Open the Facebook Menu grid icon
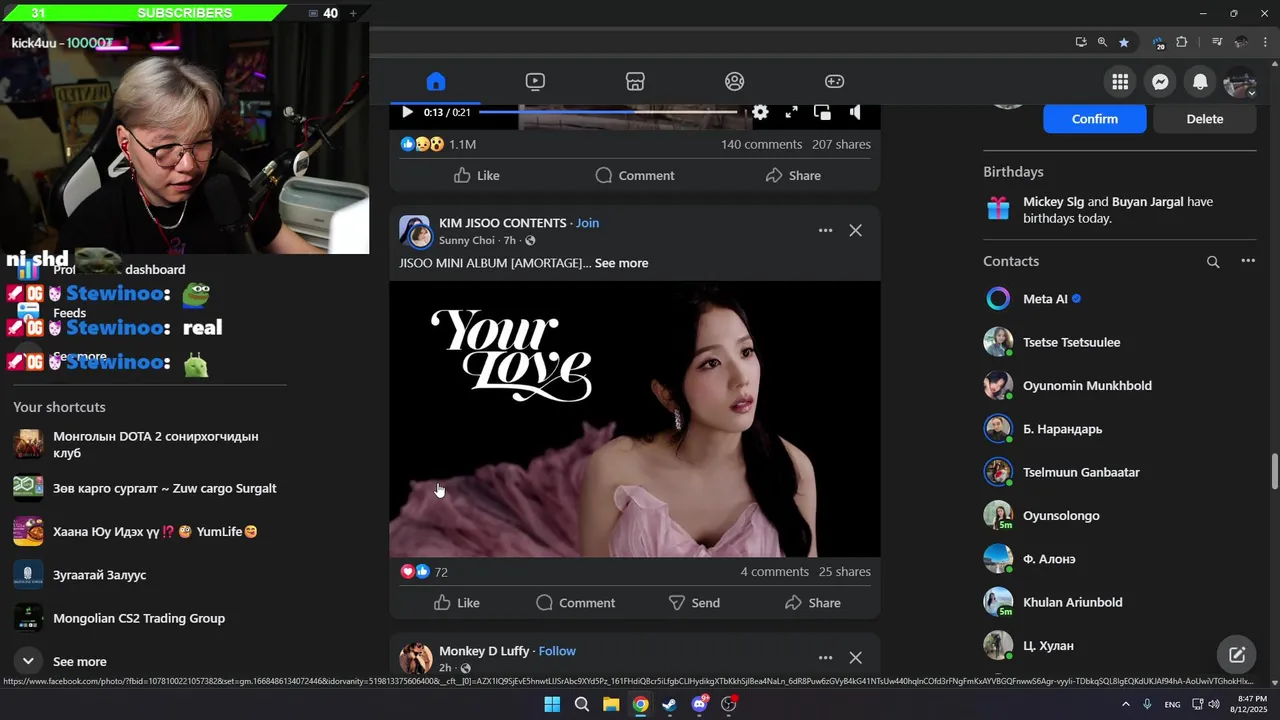 coord(1120,82)
